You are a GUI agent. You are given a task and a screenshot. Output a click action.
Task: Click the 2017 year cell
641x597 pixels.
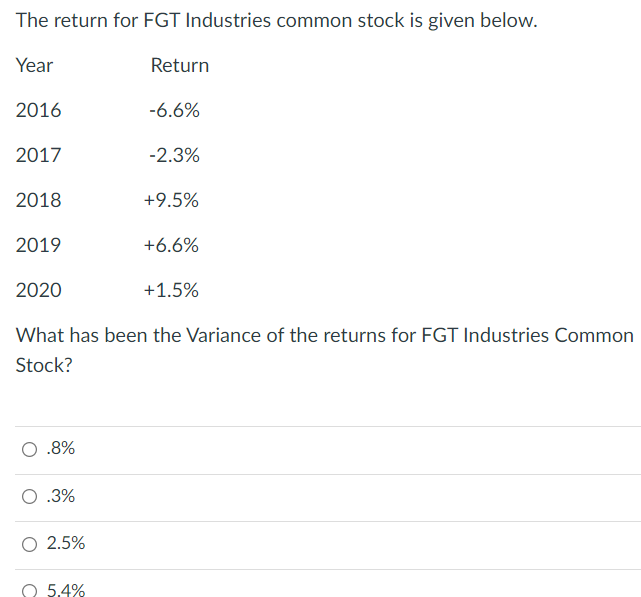pyautogui.click(x=38, y=155)
